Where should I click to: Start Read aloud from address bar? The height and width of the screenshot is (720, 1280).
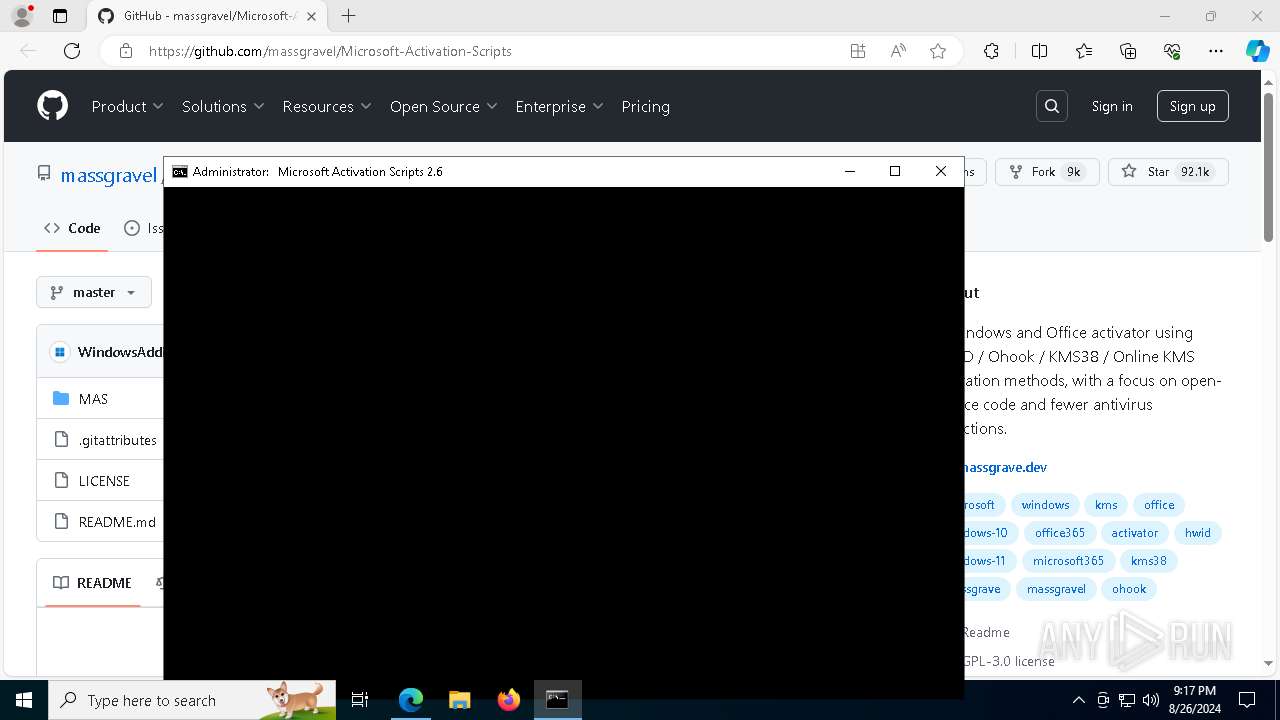(898, 51)
